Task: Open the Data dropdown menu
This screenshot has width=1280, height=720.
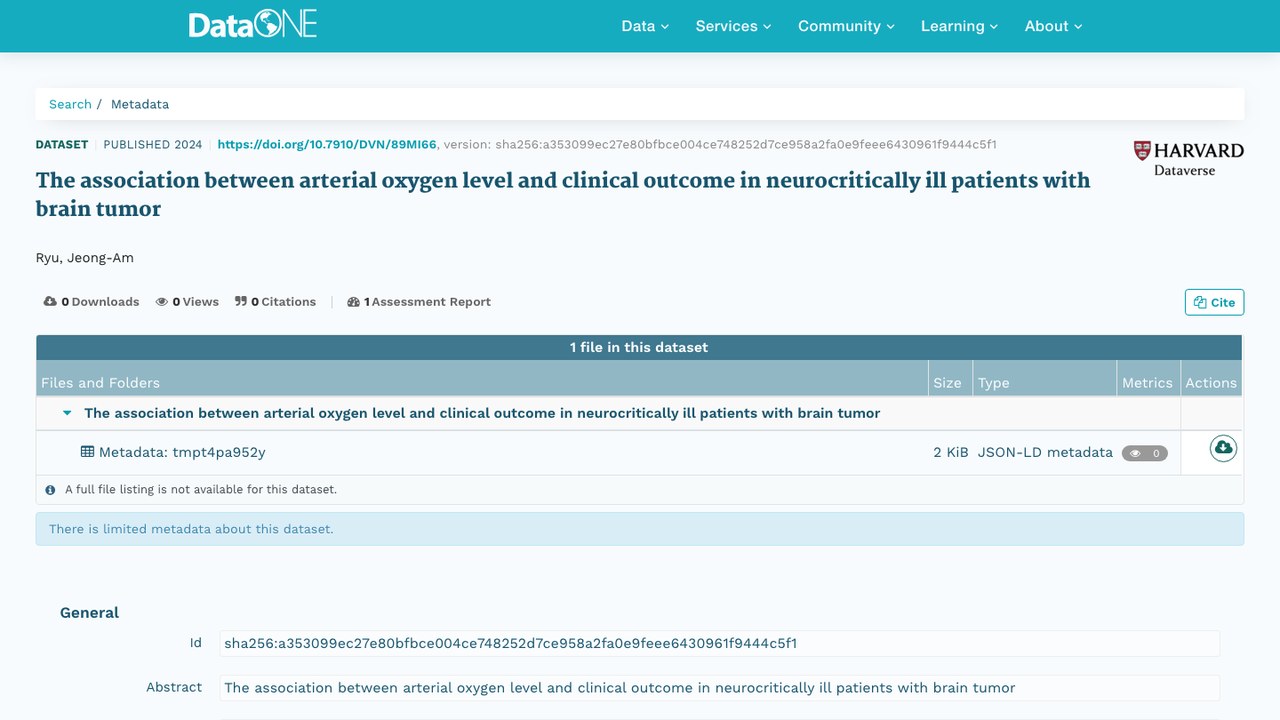Action: pos(645,26)
